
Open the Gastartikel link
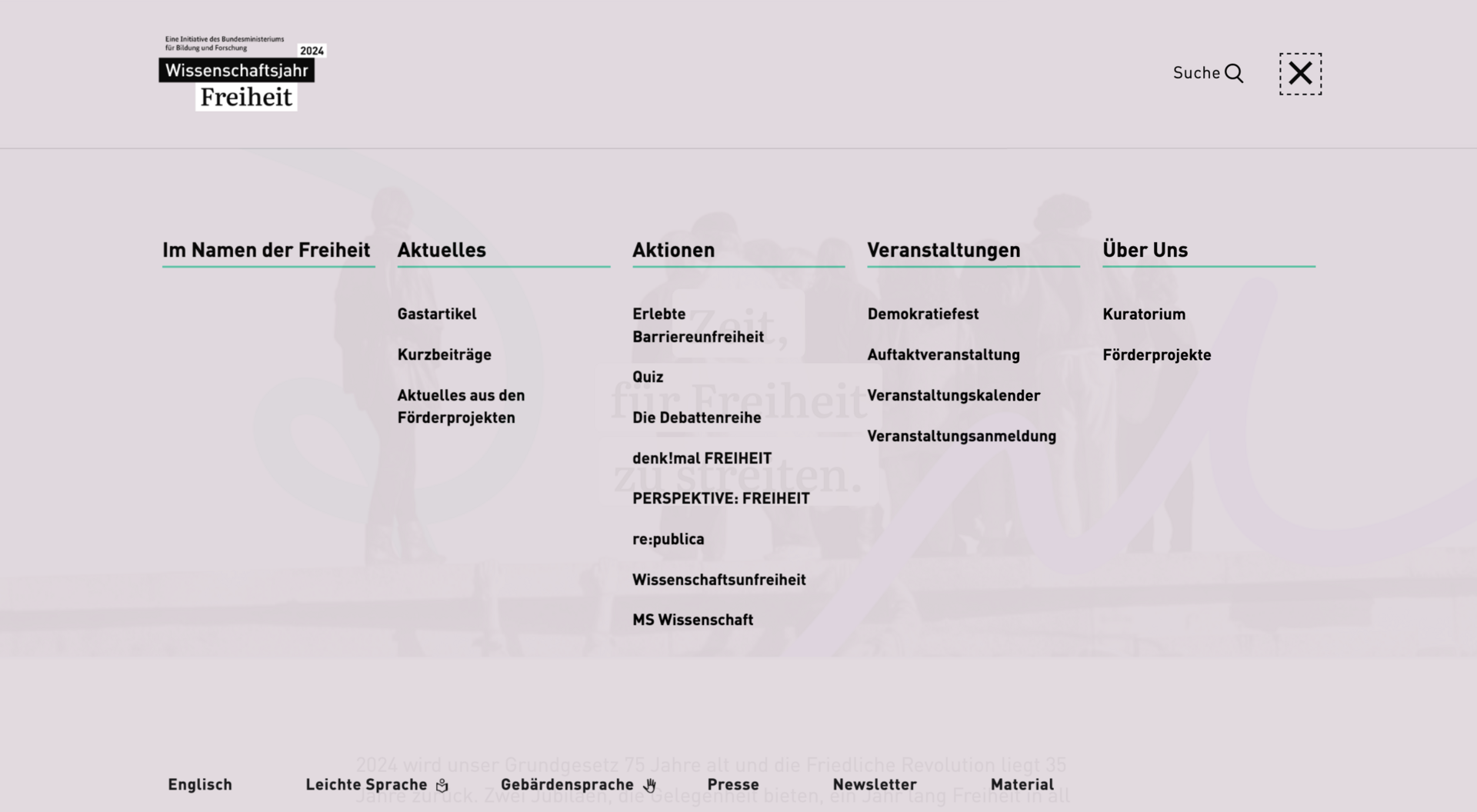[x=437, y=314]
